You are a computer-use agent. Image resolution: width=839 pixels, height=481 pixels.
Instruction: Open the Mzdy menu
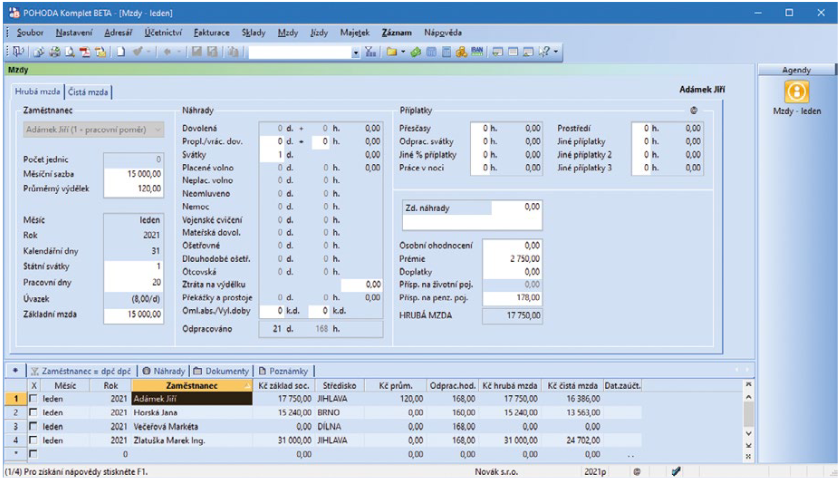pyautogui.click(x=286, y=32)
